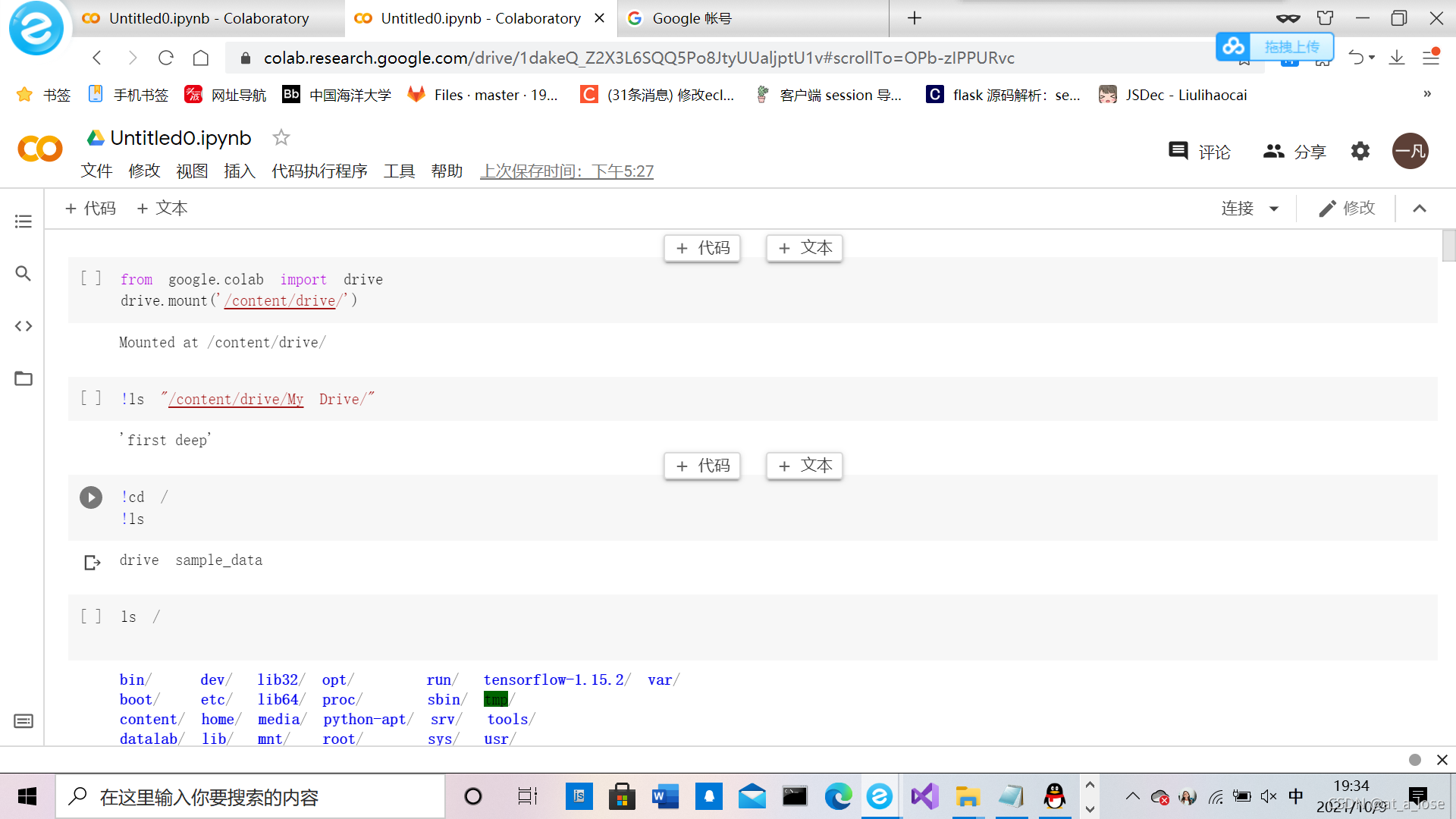The width and height of the screenshot is (1456, 819).
Task: Expand the bookmarks bar overflow chevron
Action: 1427,94
